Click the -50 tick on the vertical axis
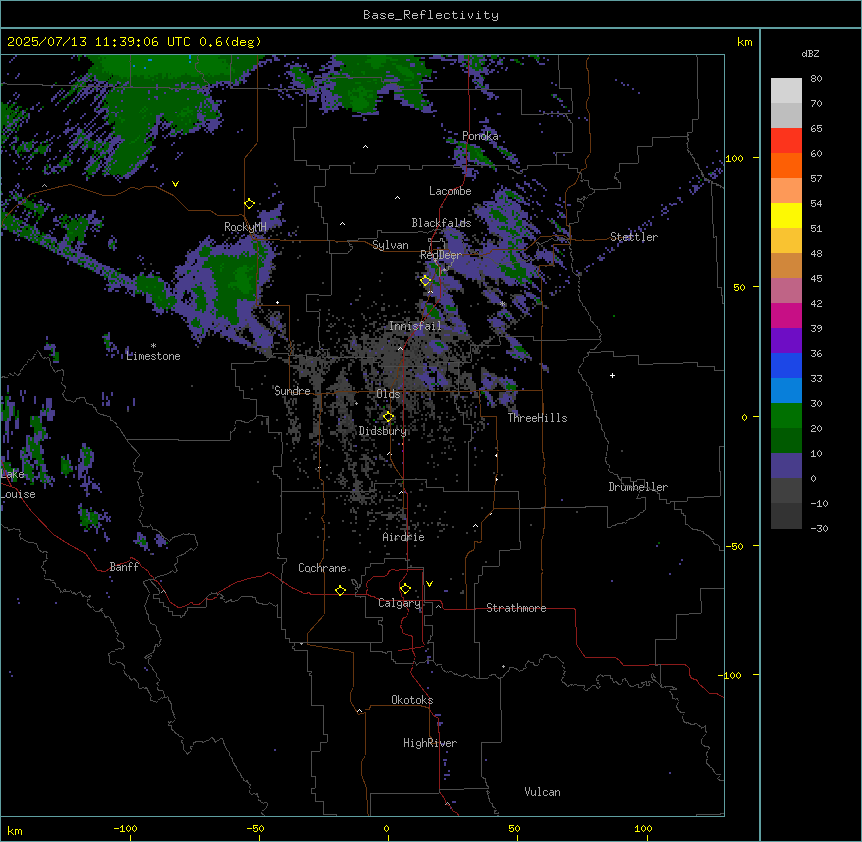The height and width of the screenshot is (842, 862). [734, 546]
